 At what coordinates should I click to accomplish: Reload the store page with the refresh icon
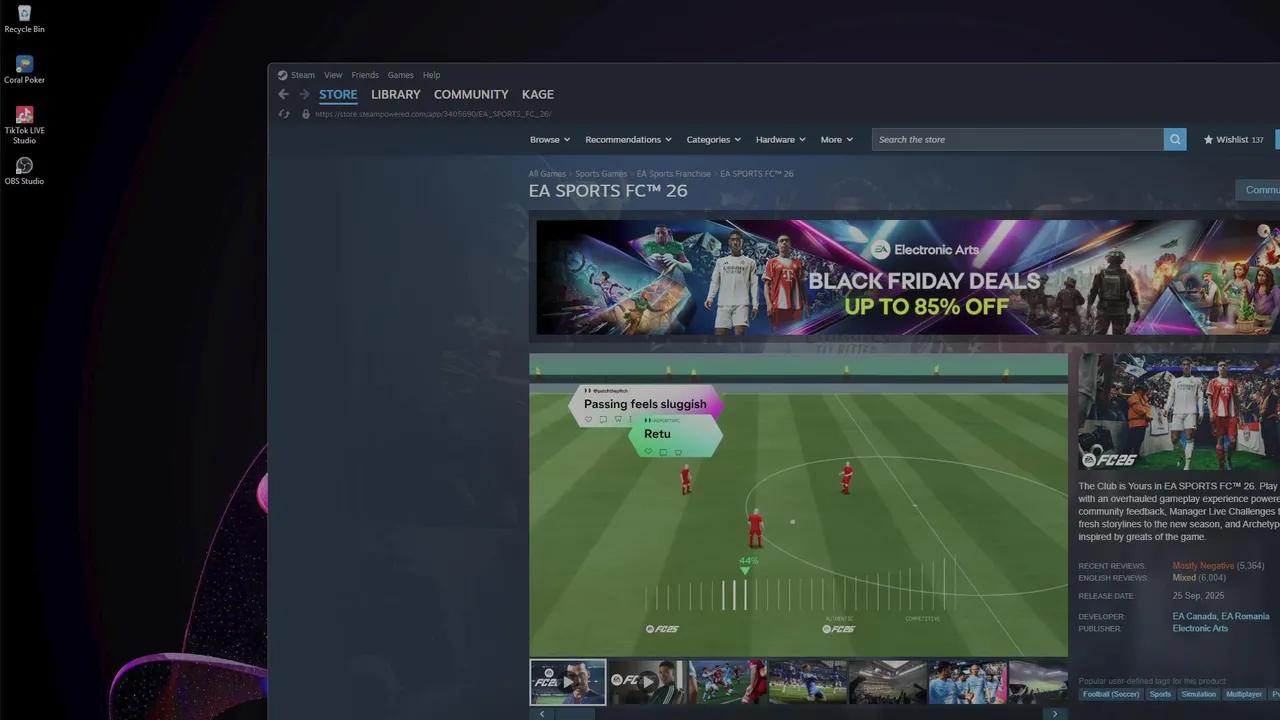tap(284, 114)
